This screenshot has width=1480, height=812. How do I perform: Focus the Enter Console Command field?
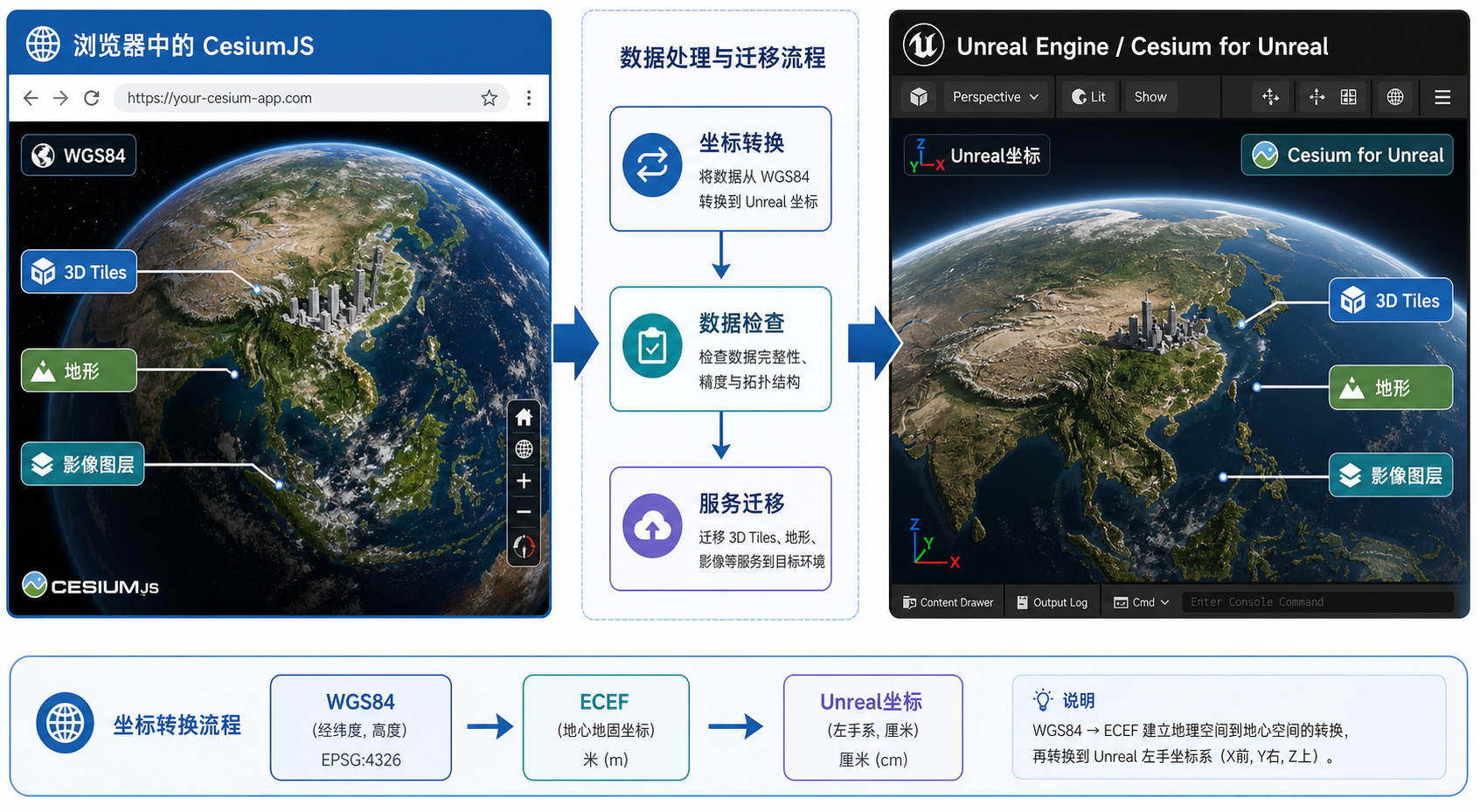[x=1317, y=602]
